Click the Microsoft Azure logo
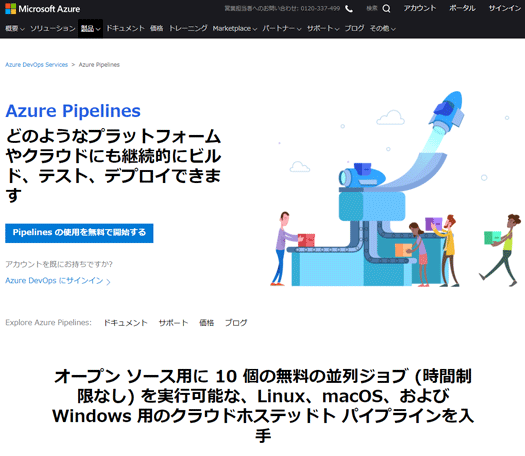The image size is (525, 456). tap(43, 9)
